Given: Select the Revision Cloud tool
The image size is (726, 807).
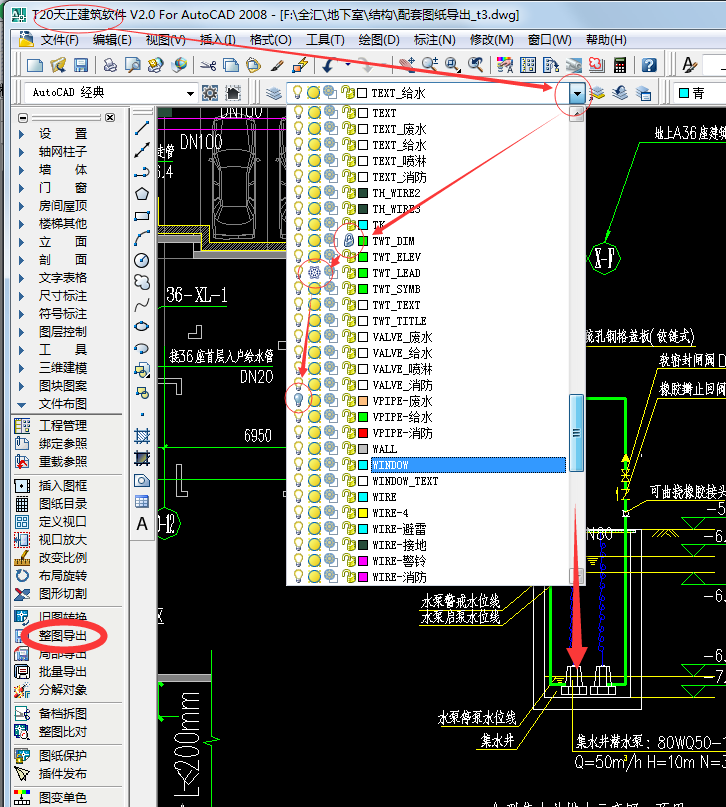Looking at the screenshot, I should [142, 282].
